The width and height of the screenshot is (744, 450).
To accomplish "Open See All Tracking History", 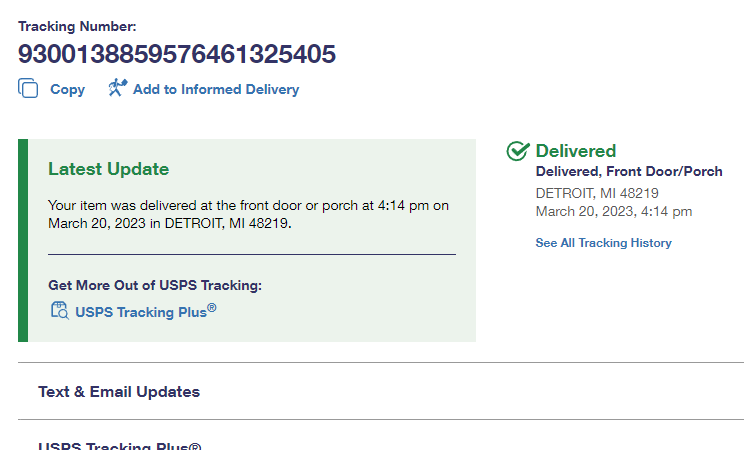I will [x=603, y=243].
